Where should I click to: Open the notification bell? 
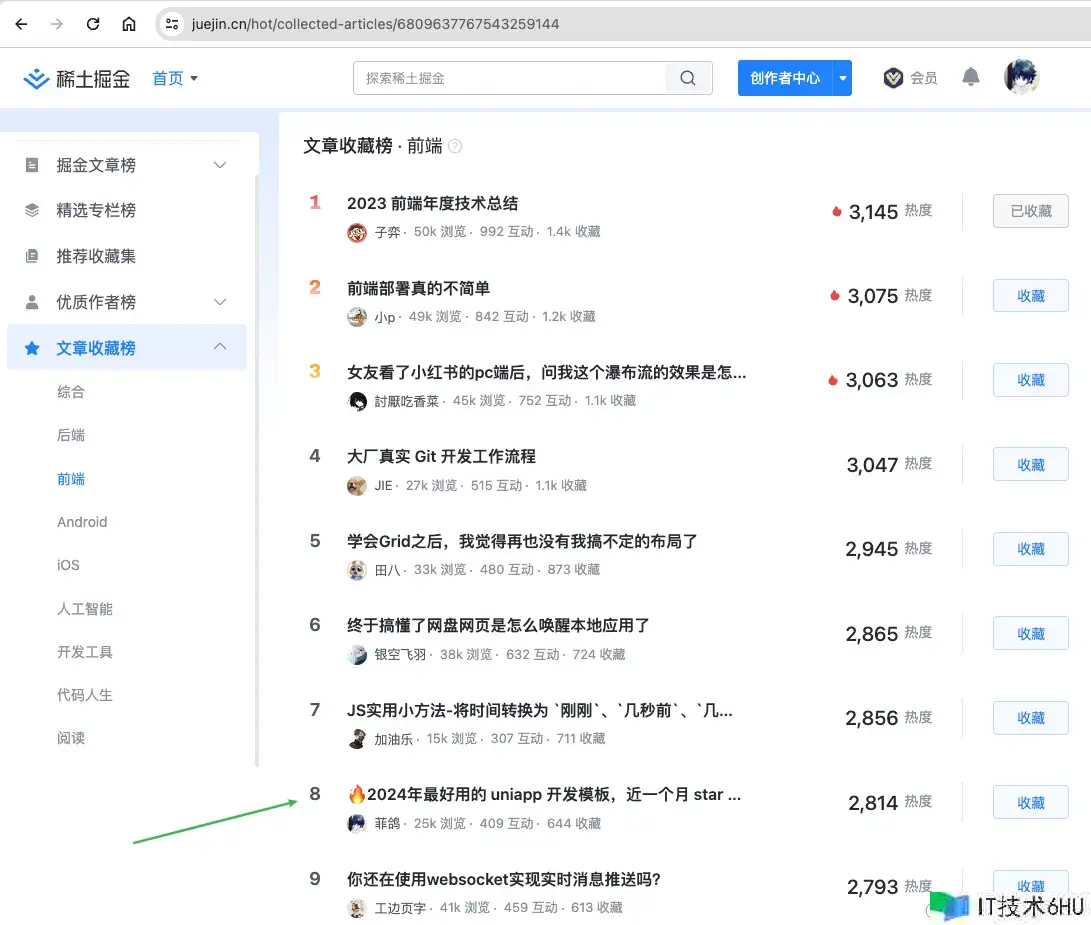tap(970, 77)
